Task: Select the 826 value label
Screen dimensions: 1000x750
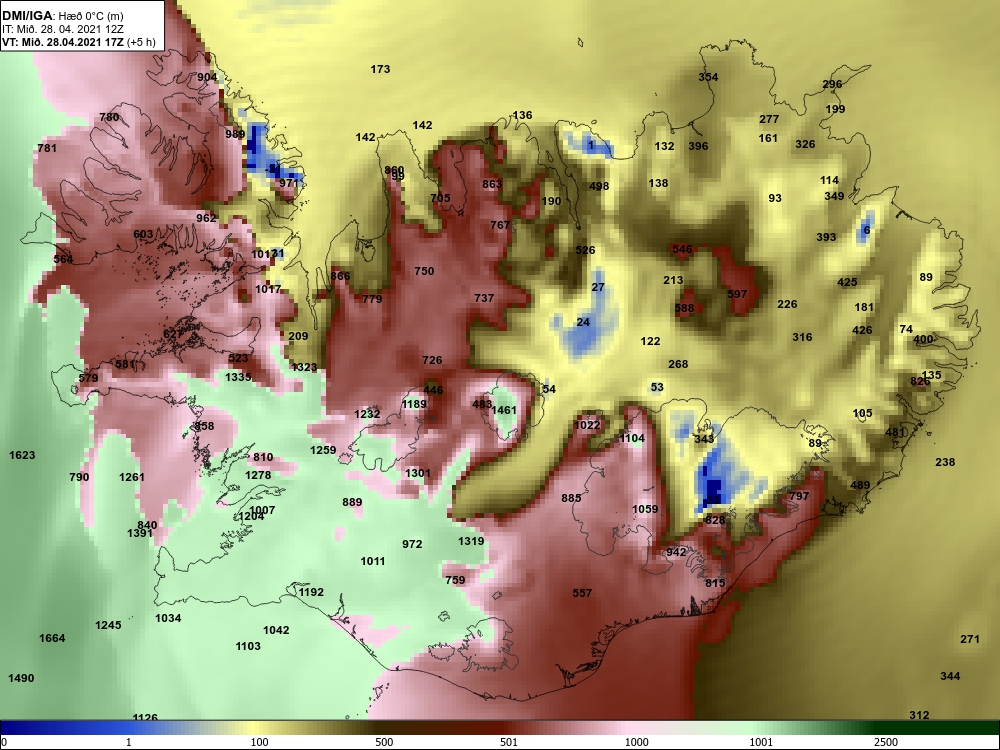Action: click(x=920, y=381)
